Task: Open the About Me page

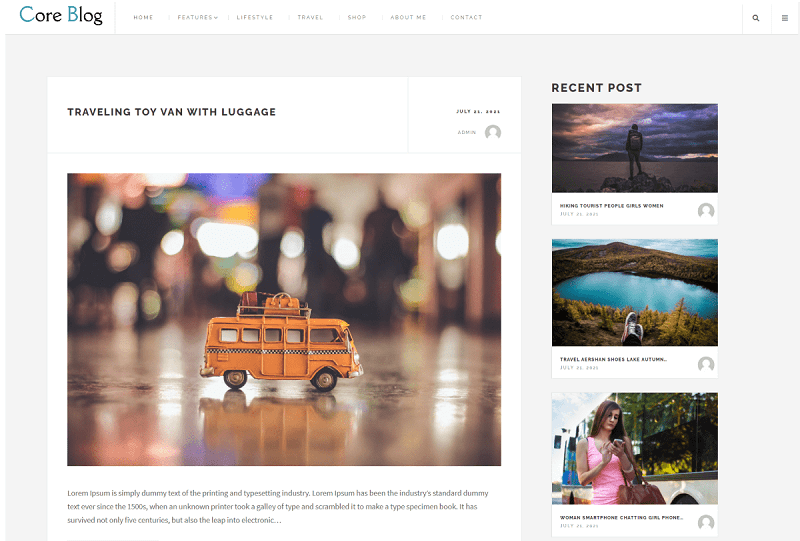Action: 408,17
